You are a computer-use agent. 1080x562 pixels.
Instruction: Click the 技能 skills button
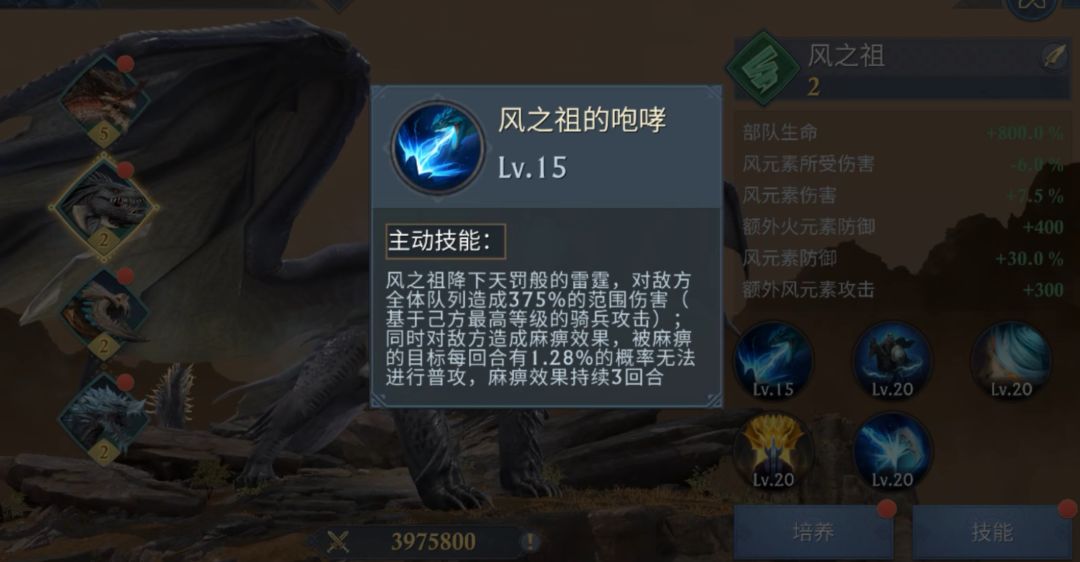[992, 532]
